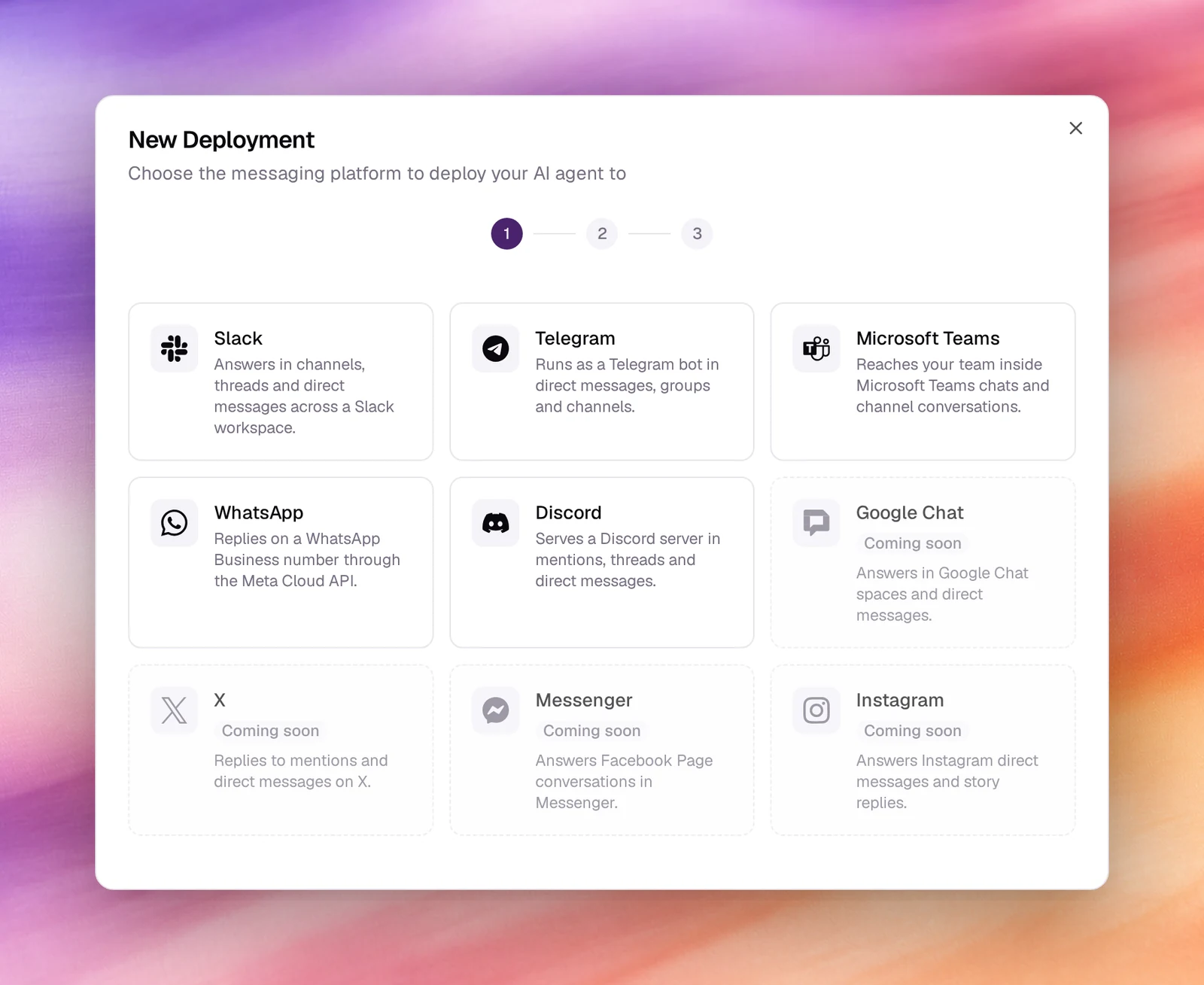Click the WhatsApp logo icon
The image size is (1204, 985).
[x=174, y=523]
